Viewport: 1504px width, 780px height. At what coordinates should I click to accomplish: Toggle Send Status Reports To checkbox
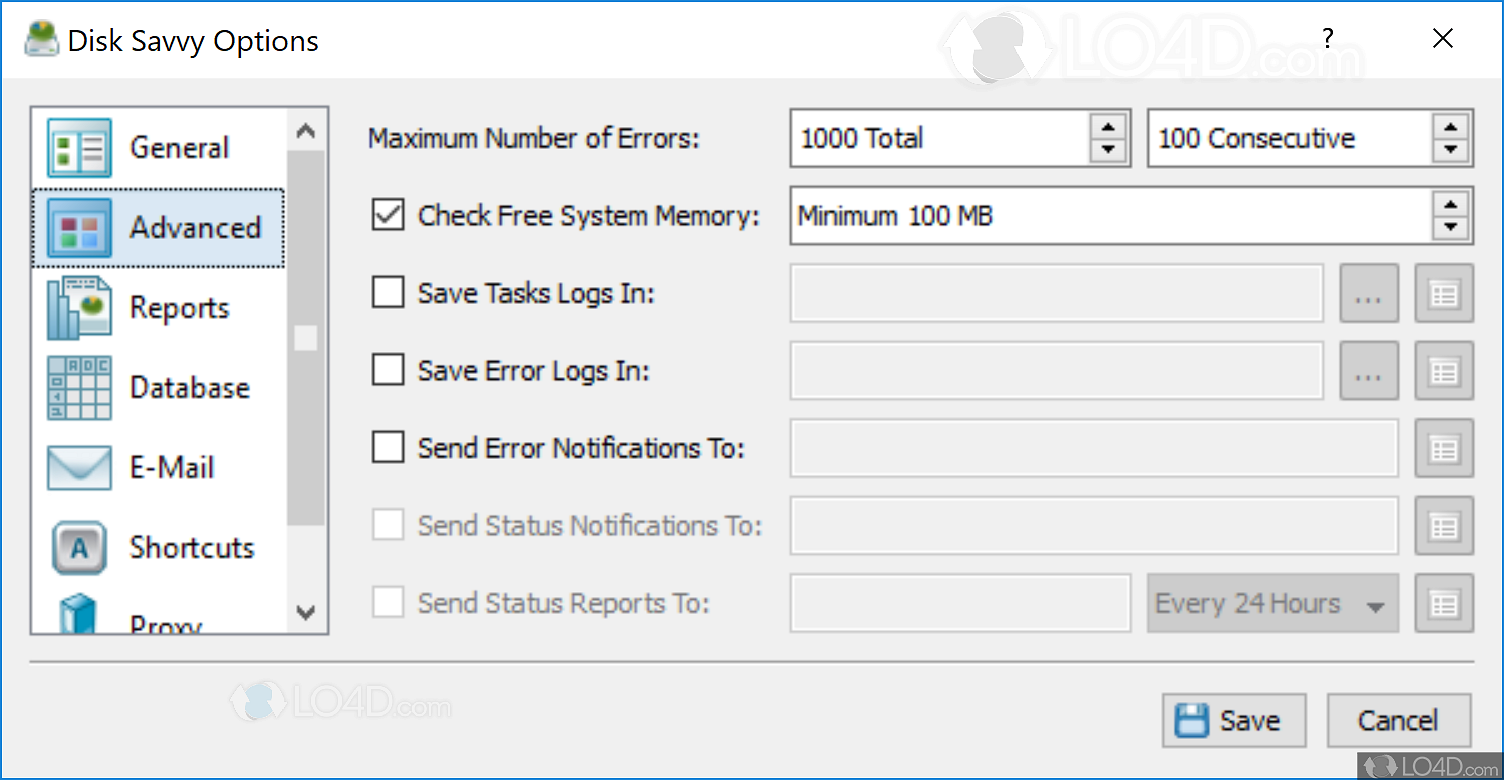coord(388,603)
